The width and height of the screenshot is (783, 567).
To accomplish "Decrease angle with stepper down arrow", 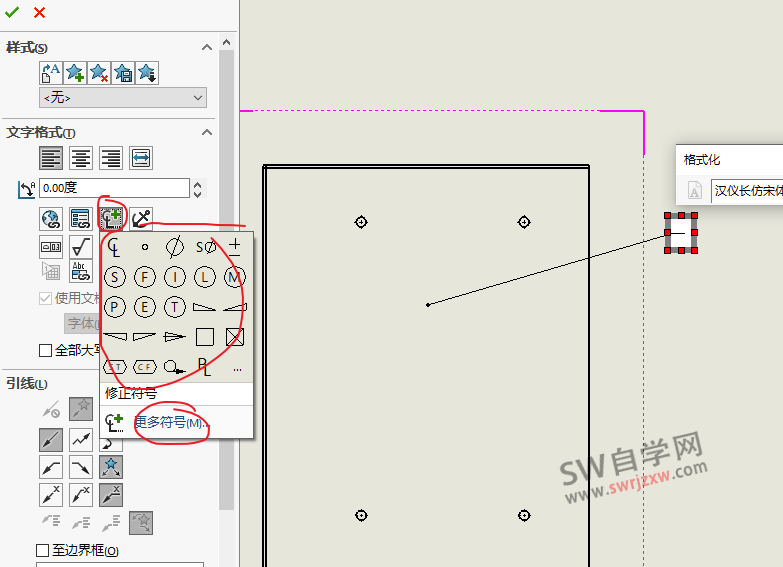I will tap(198, 193).
